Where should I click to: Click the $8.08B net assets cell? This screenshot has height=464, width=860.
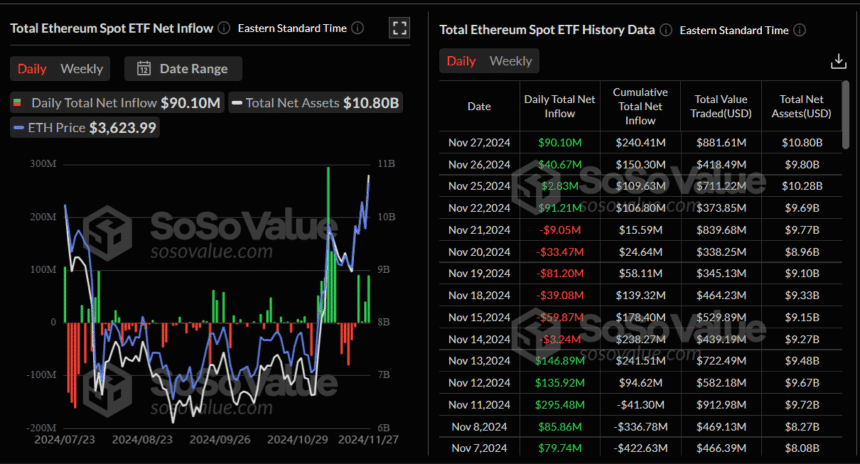click(x=802, y=448)
